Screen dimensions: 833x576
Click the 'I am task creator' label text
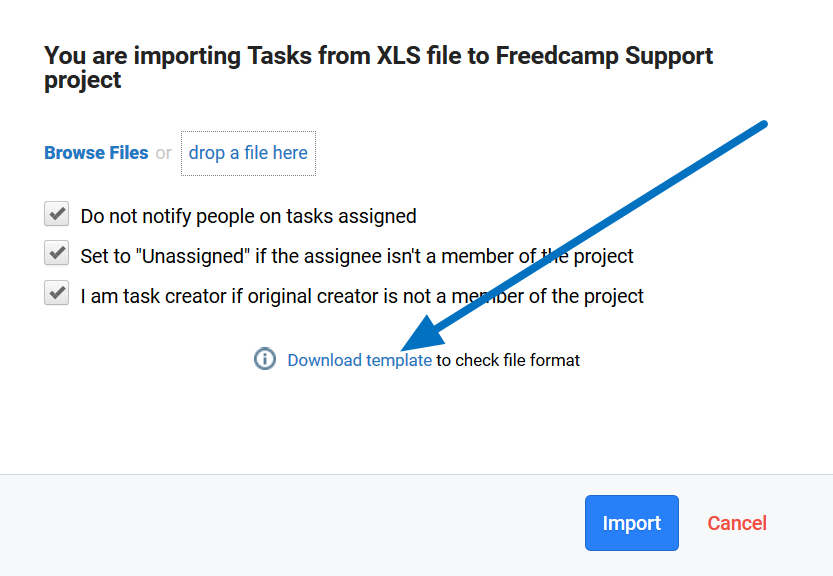tap(362, 296)
